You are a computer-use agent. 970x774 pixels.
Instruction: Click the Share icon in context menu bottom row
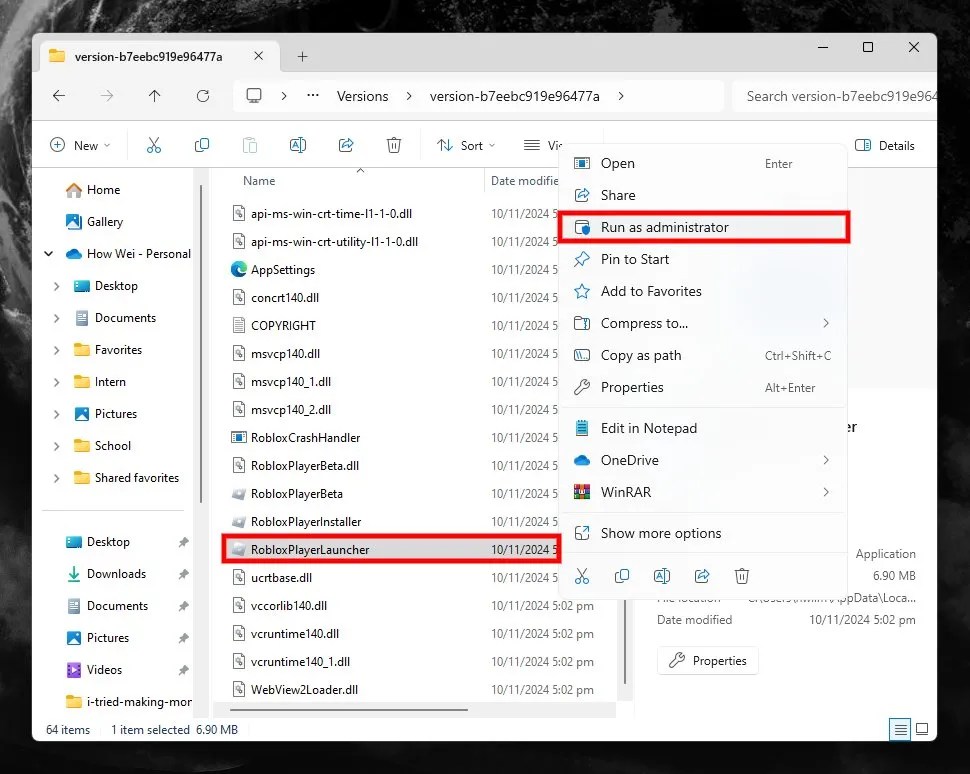click(702, 577)
